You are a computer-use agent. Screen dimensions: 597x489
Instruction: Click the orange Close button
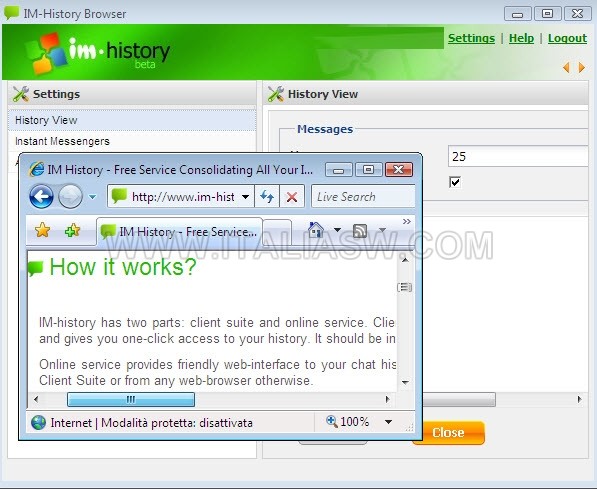point(448,433)
